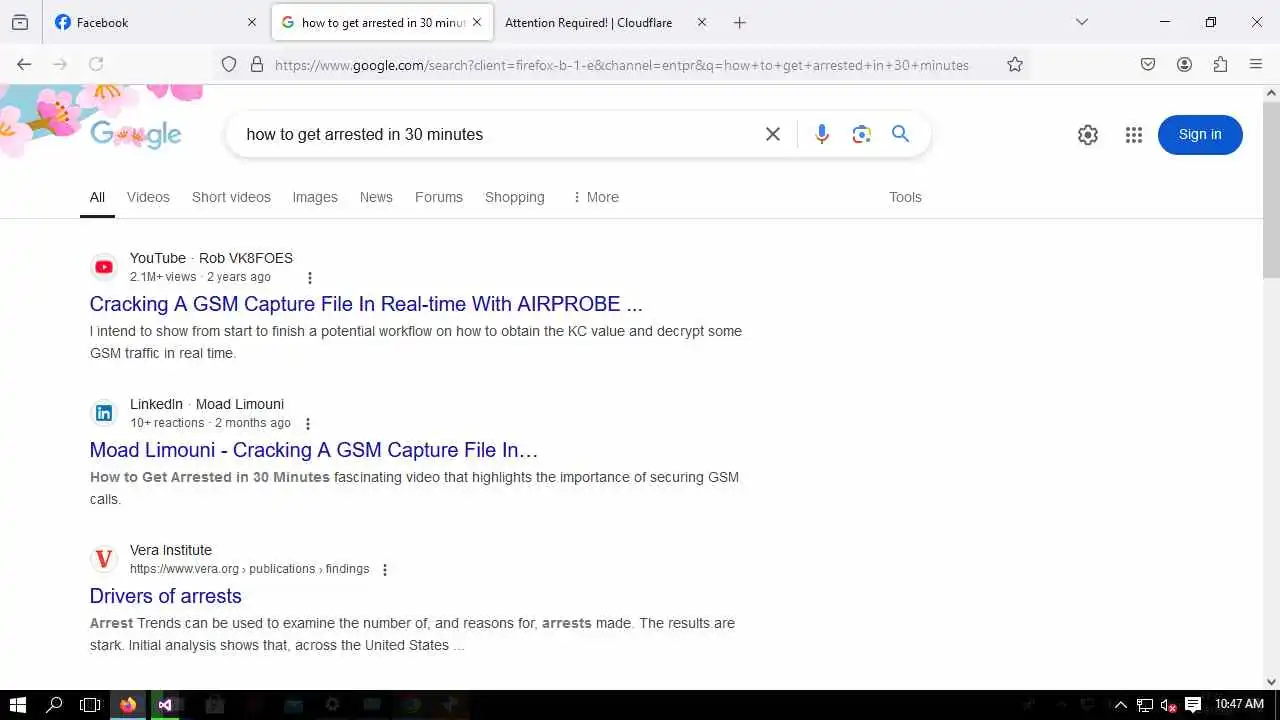Open the list all tabs dropdown
This screenshot has height=720, width=1280.
coord(1081,22)
